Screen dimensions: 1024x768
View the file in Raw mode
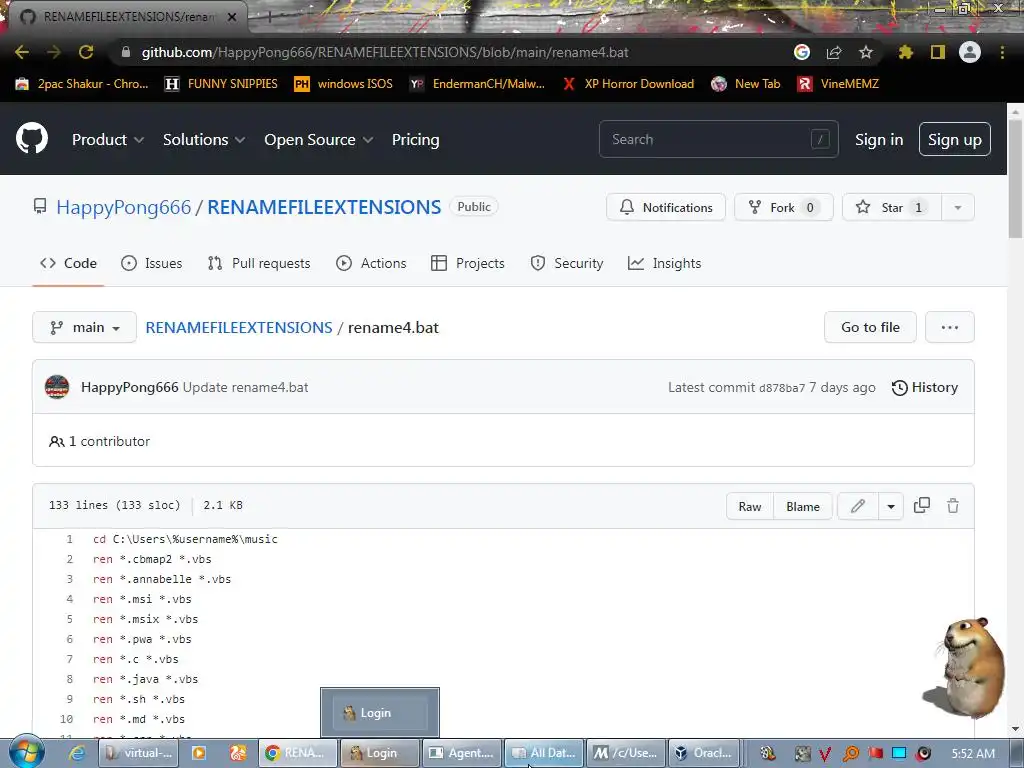tap(750, 506)
